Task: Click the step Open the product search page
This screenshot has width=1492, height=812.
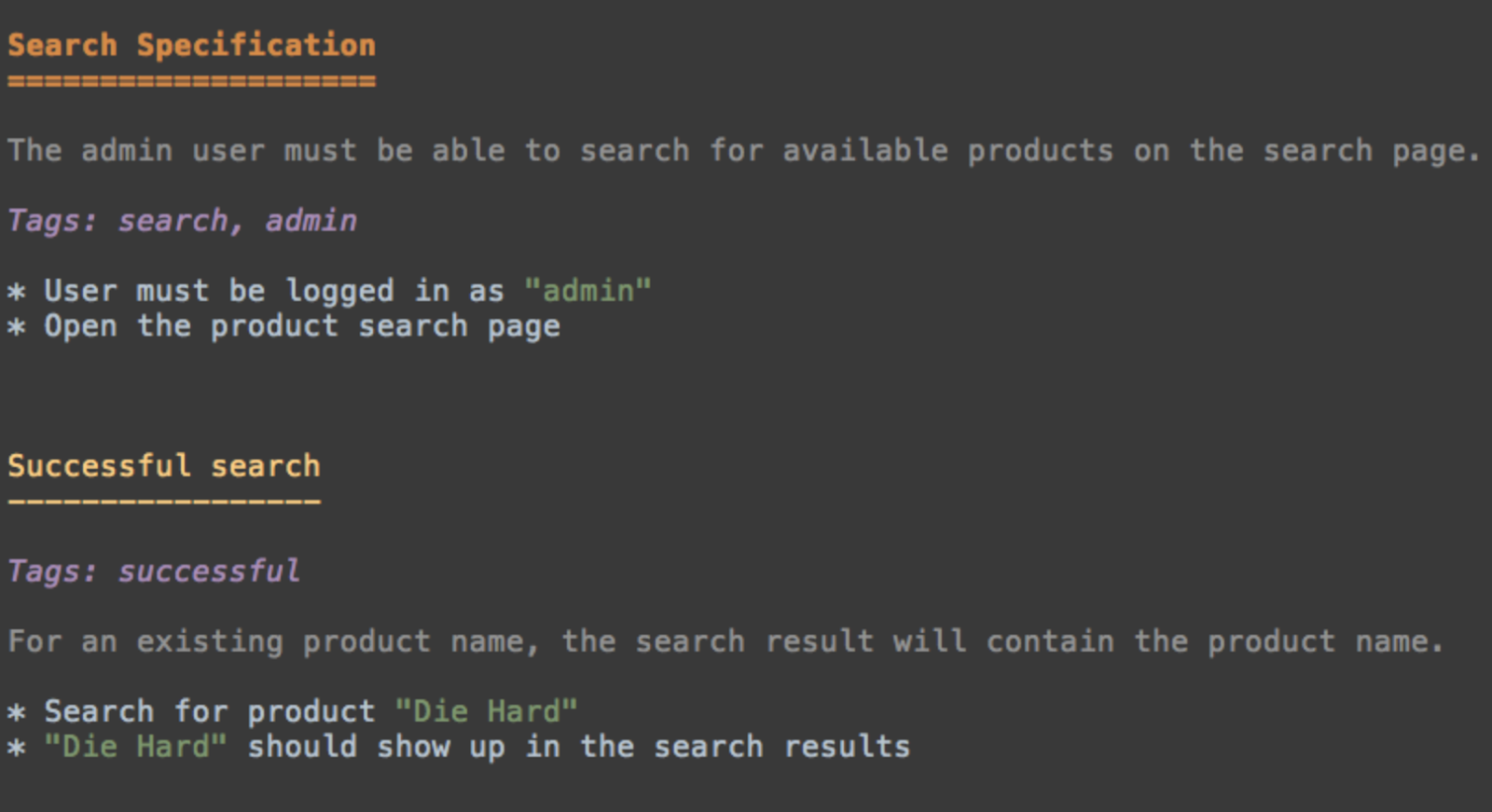Action: (302, 326)
